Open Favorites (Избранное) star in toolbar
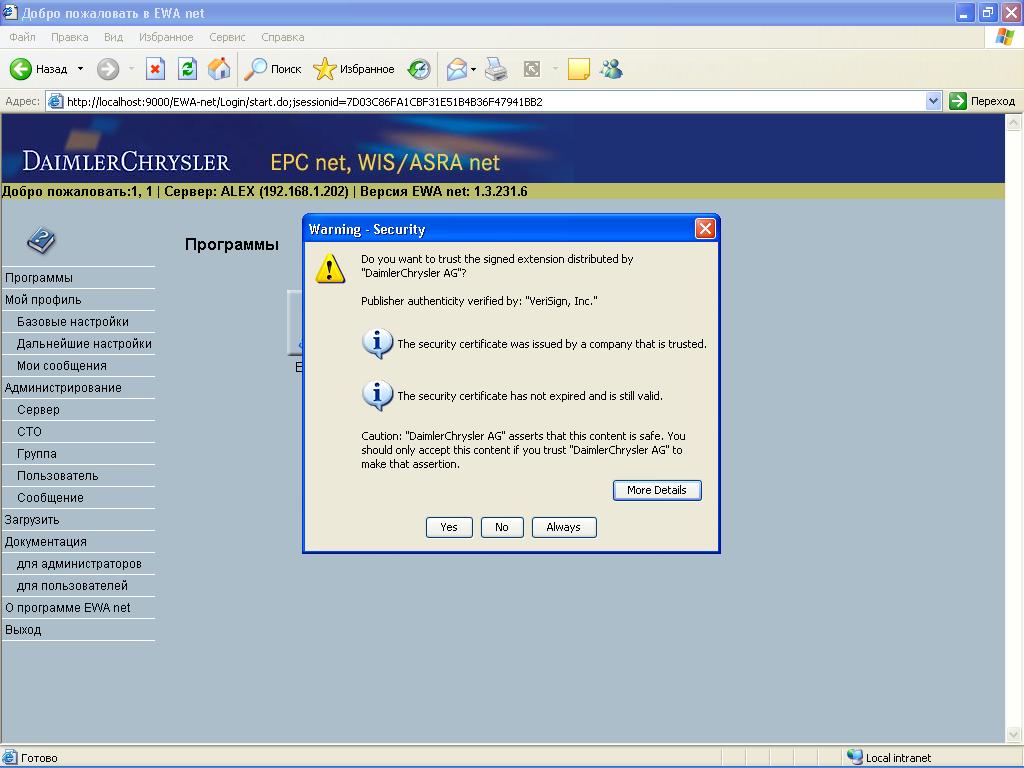The height and width of the screenshot is (768, 1024). (325, 69)
